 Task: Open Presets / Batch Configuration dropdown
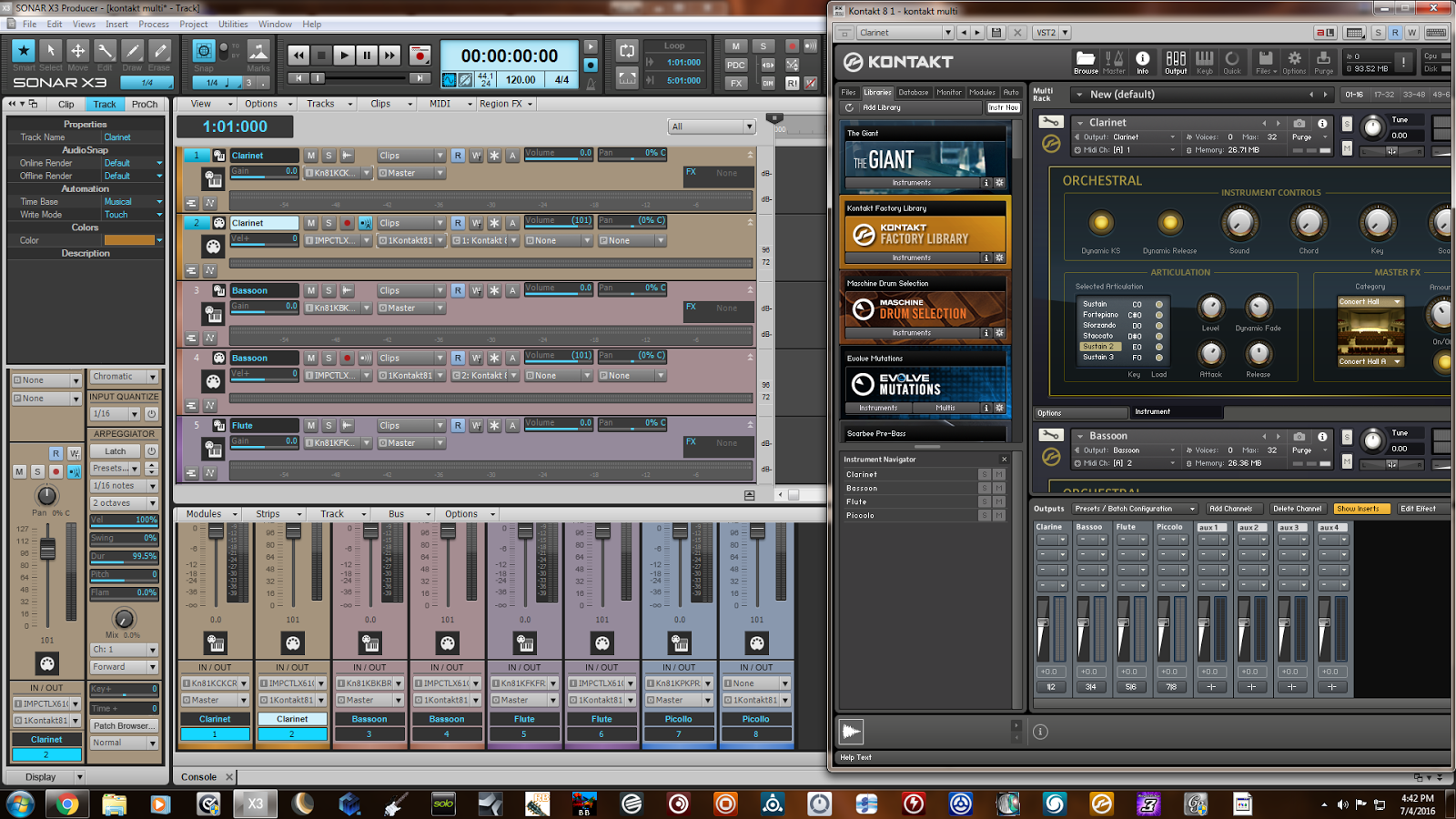[x=1134, y=509]
